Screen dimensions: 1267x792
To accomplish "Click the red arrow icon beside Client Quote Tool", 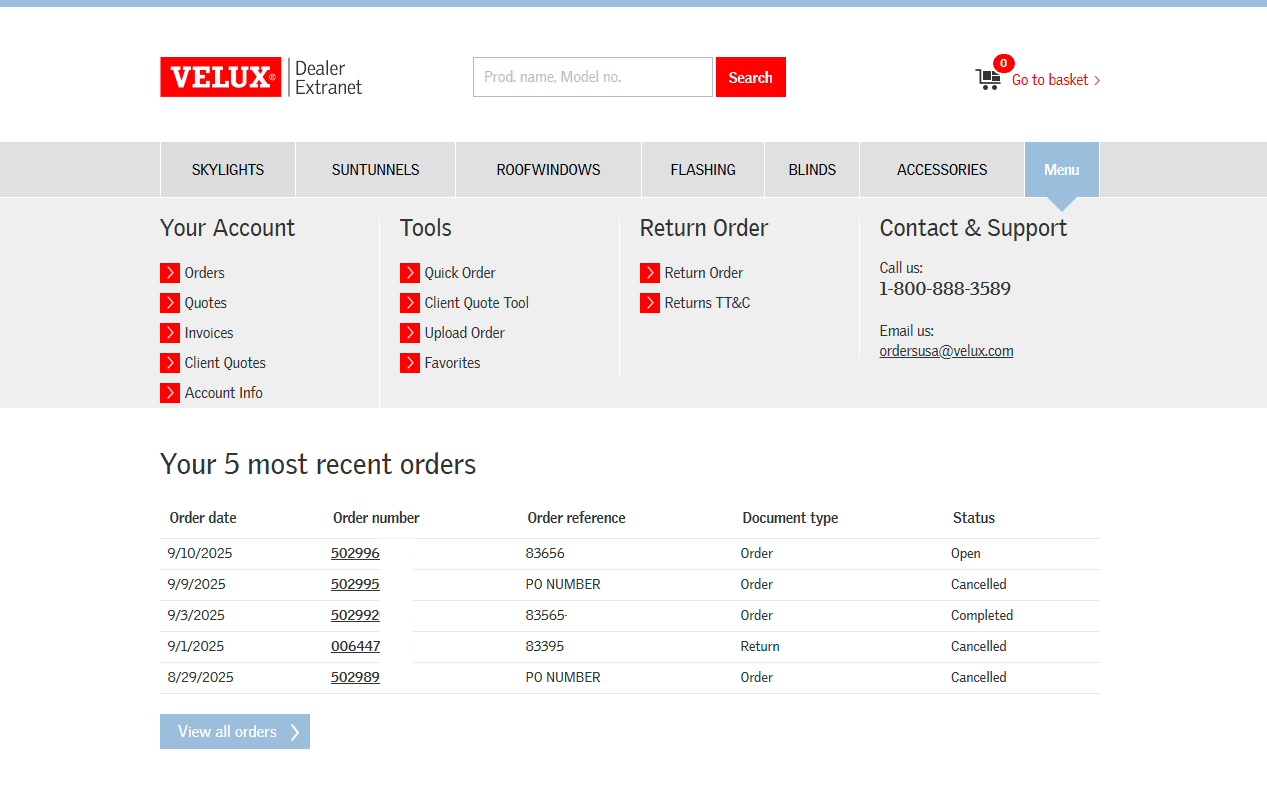I will (410, 303).
